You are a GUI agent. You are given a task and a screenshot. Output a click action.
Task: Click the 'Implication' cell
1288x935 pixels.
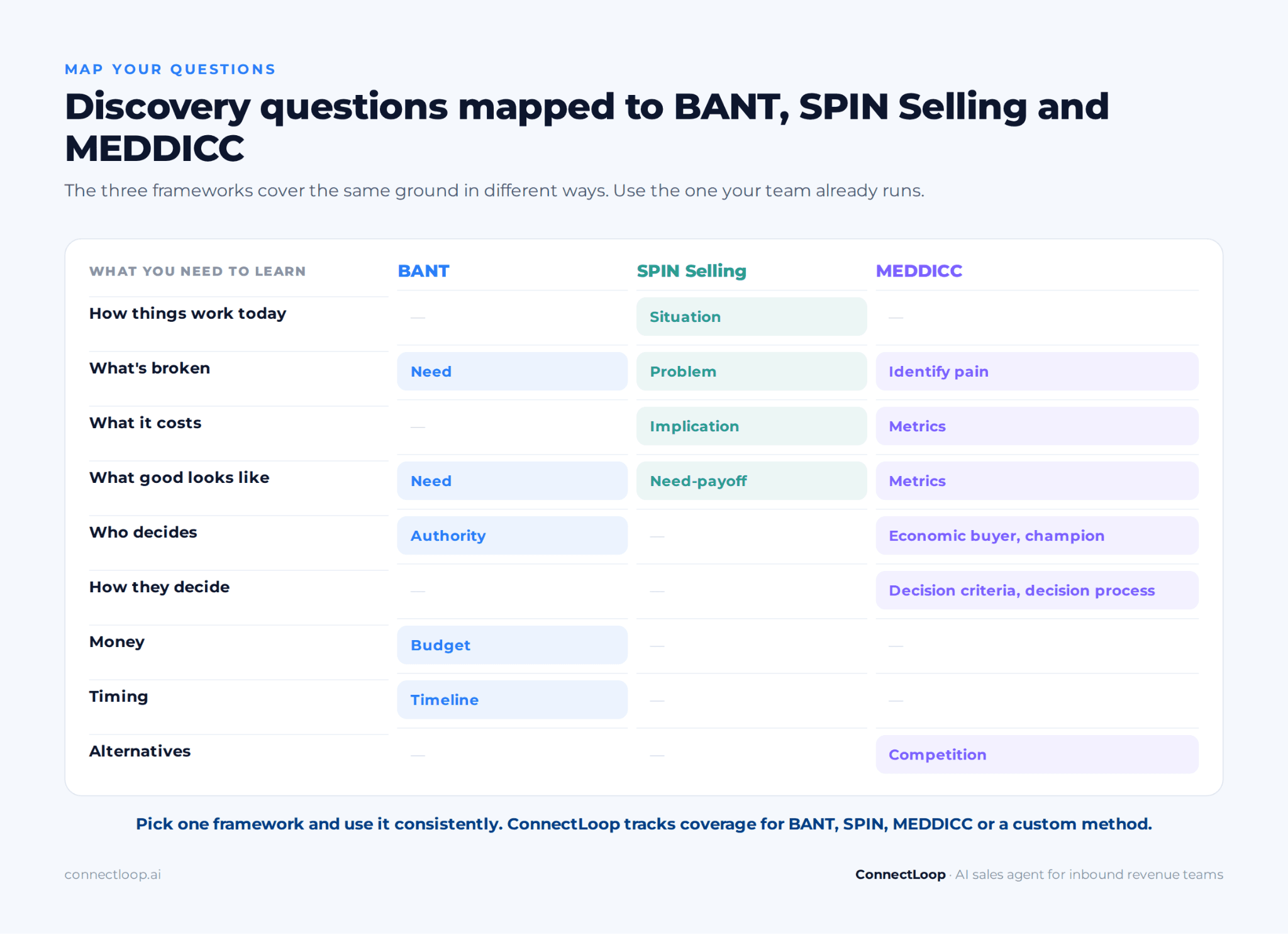click(x=752, y=426)
